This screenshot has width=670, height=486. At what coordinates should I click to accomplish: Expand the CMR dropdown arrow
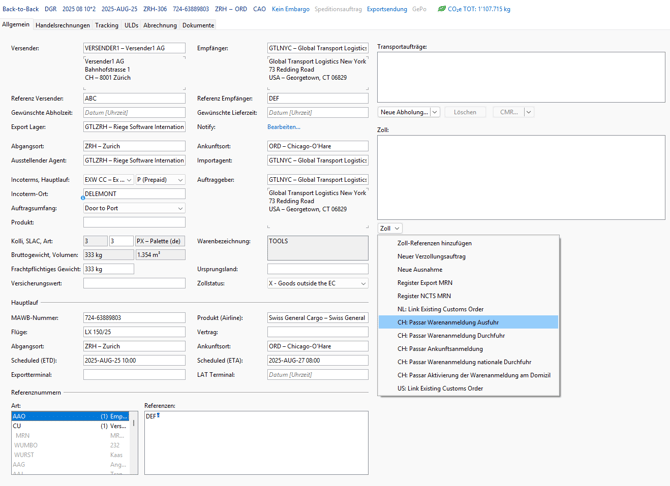(x=529, y=112)
